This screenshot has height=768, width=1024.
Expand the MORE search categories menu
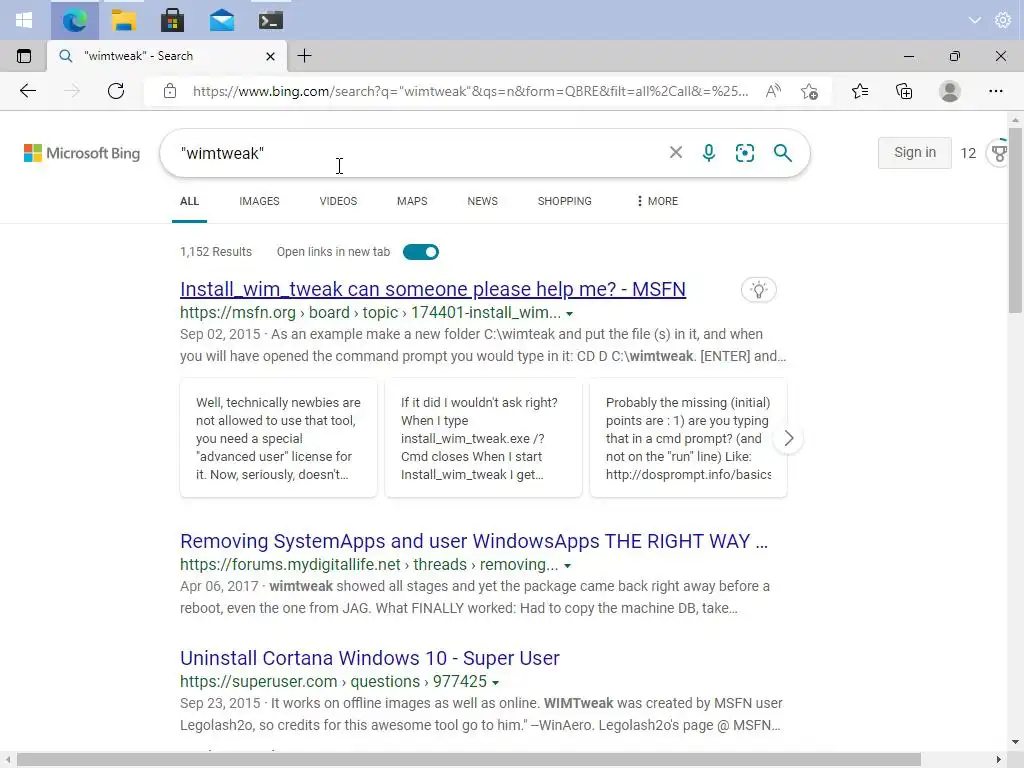click(x=657, y=201)
